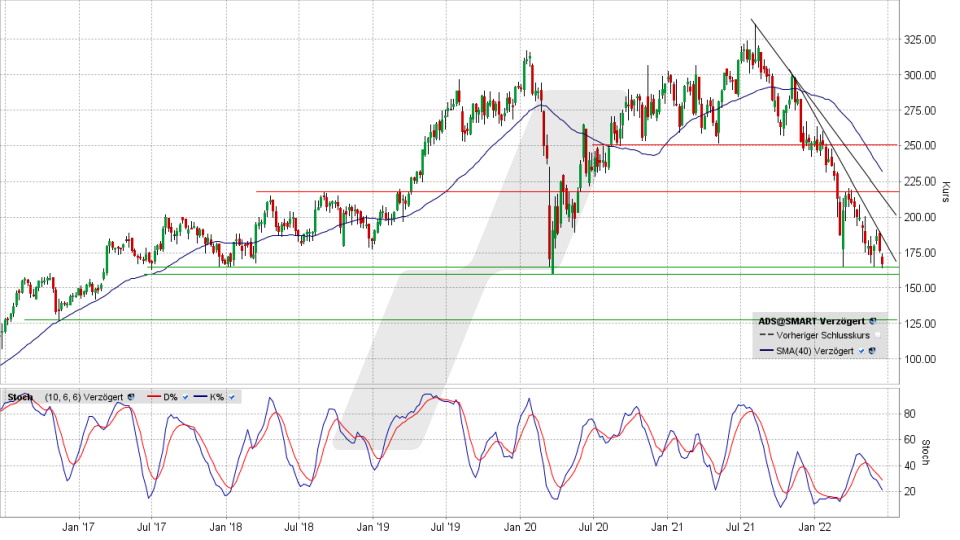
Task: Toggle the K% line checkbox
Action: click(x=231, y=397)
